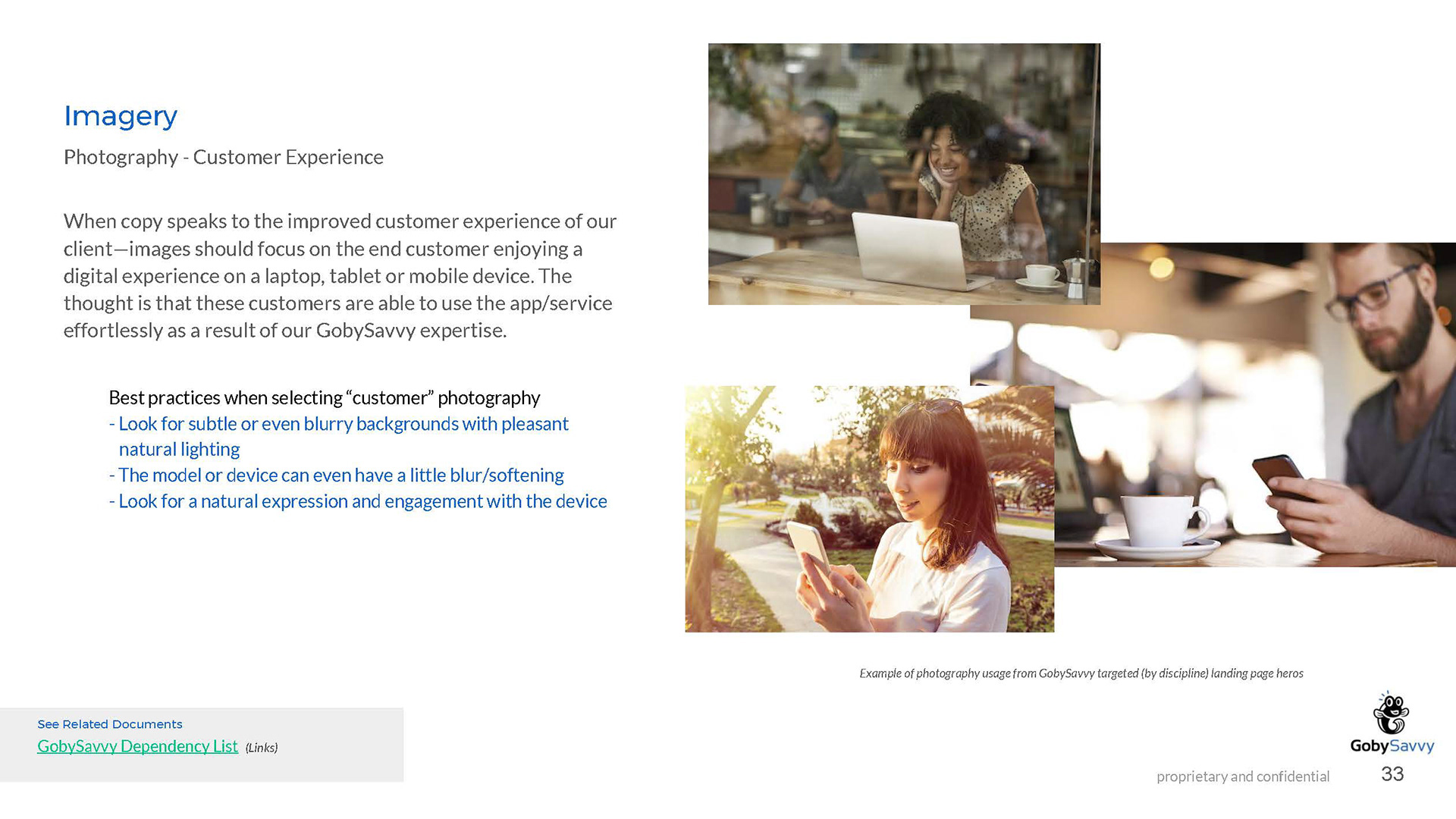Select the cafe laptop woman photo
This screenshot has width=1456, height=819.
(904, 174)
